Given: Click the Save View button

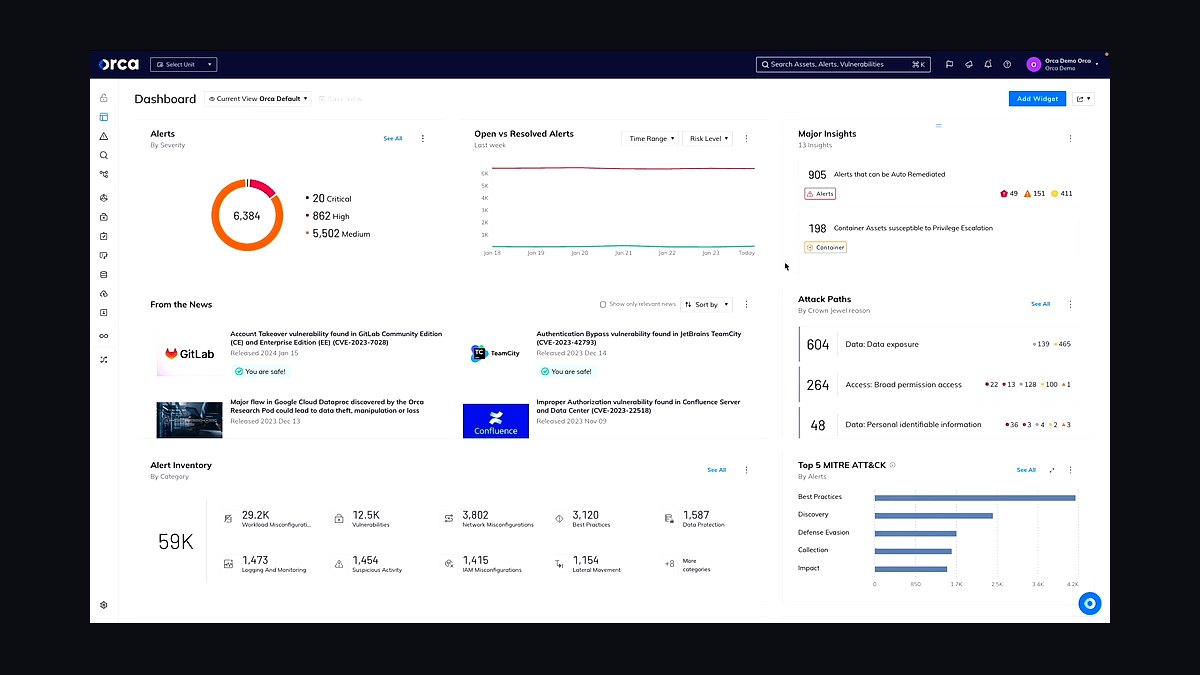Looking at the screenshot, I should tap(340, 99).
